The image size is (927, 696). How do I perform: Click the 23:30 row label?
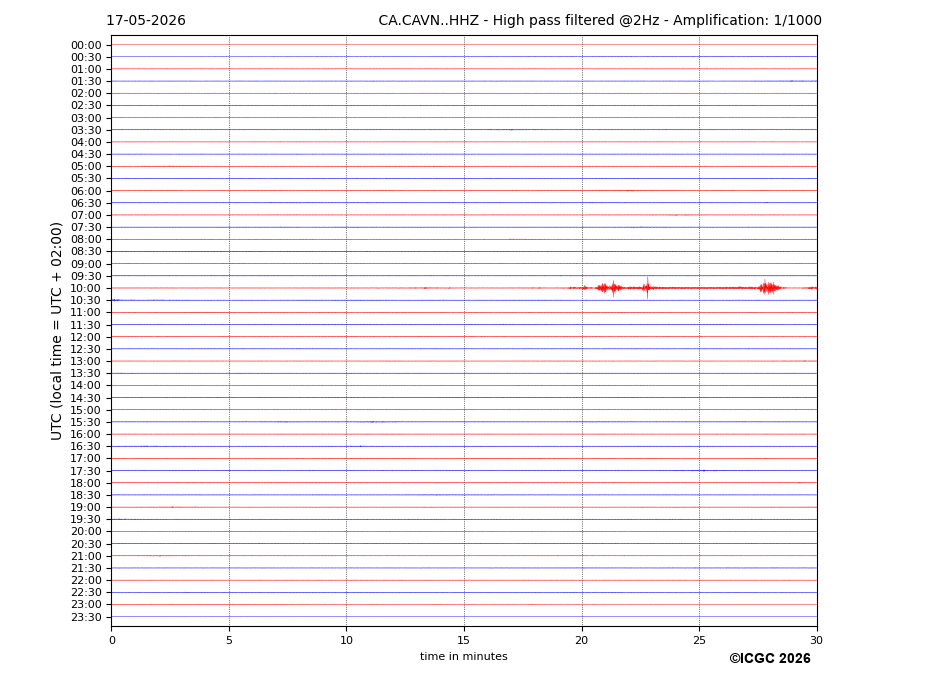(86, 617)
